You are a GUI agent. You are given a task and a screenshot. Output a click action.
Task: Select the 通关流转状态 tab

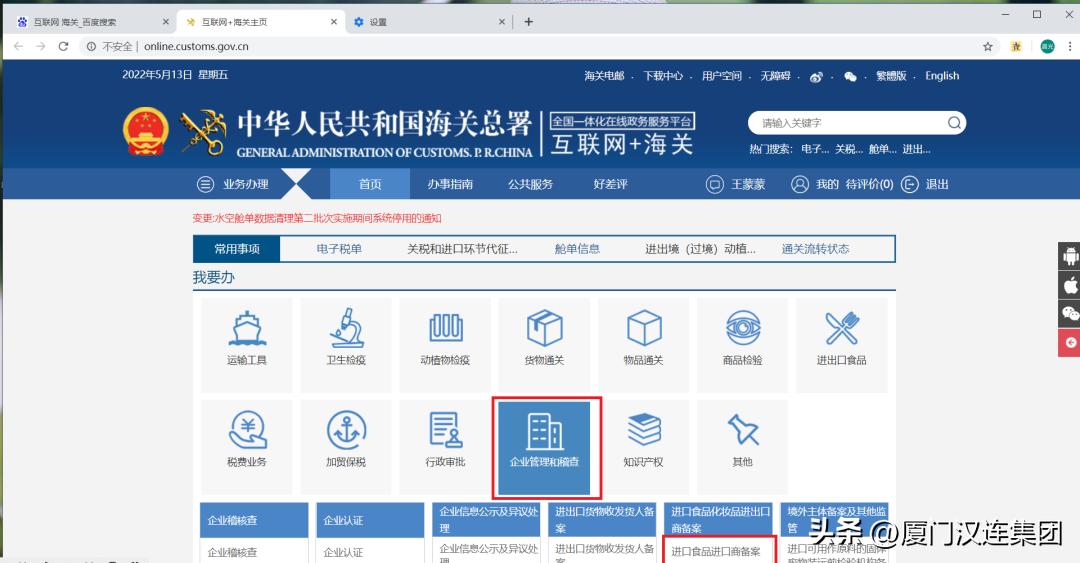[x=816, y=249]
